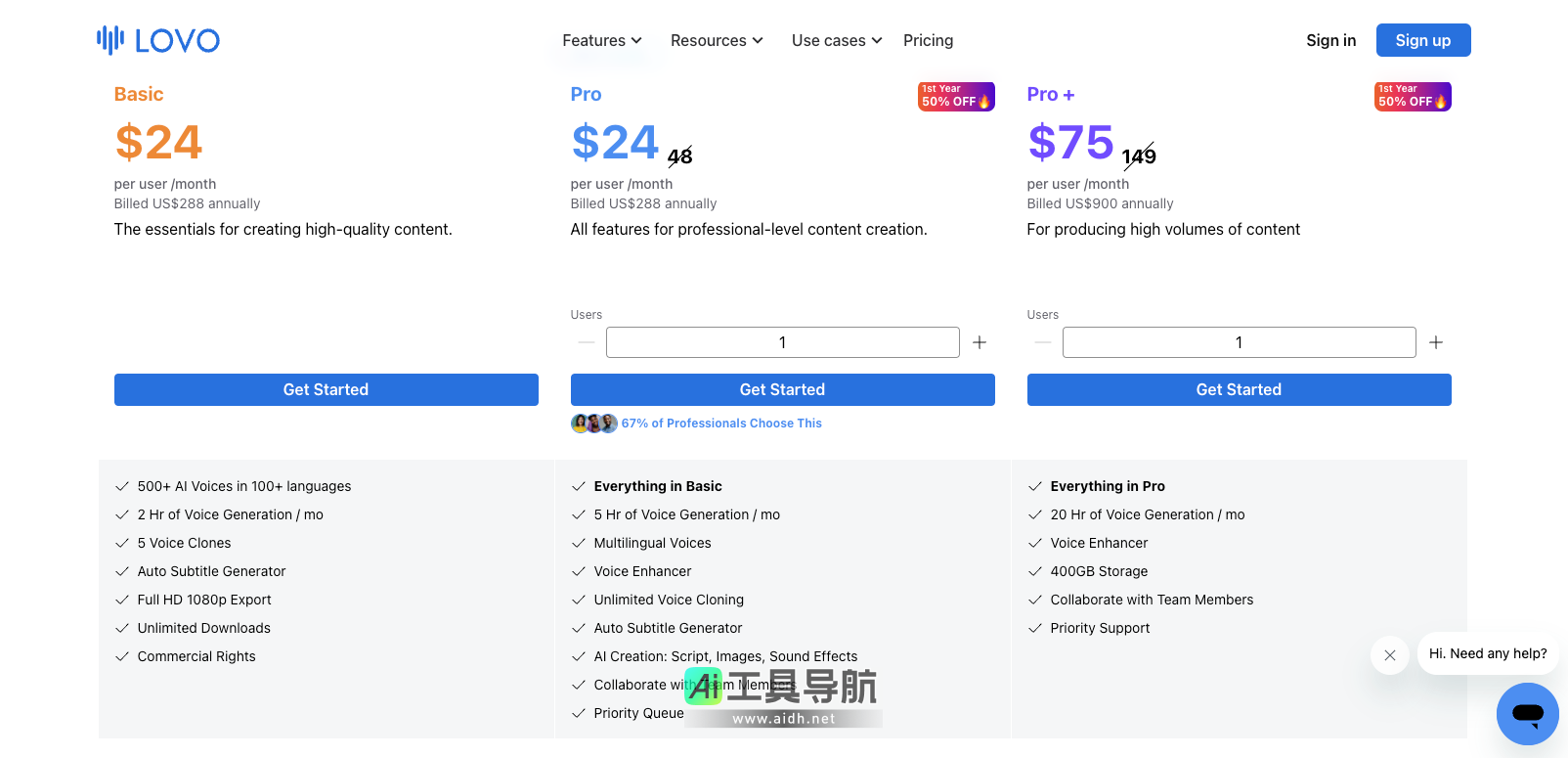Expand the Resources dropdown menu
This screenshot has height=758, width=1568.
pyautogui.click(x=717, y=40)
